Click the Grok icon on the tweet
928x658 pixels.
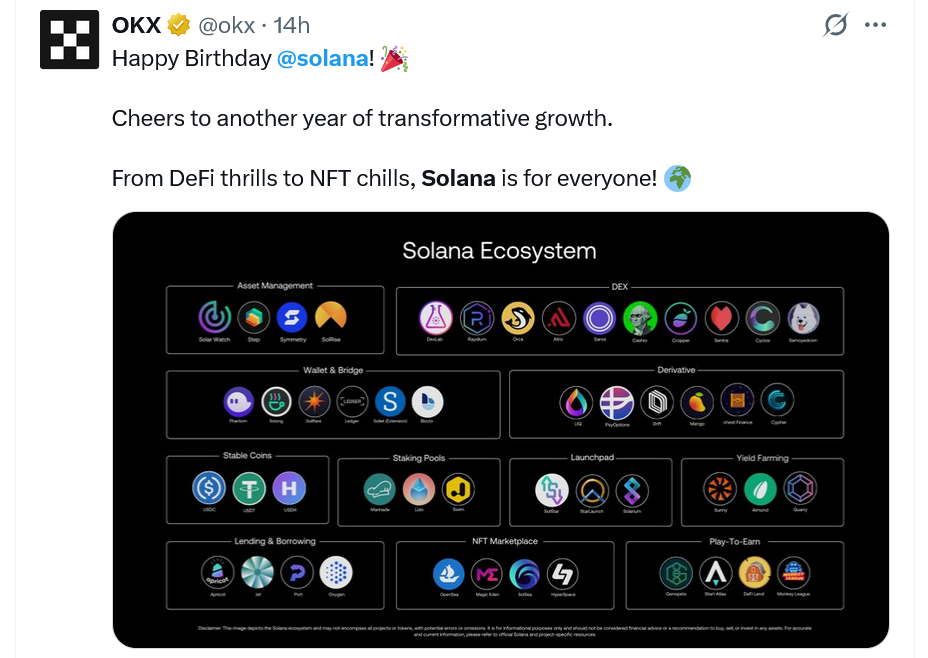(836, 26)
